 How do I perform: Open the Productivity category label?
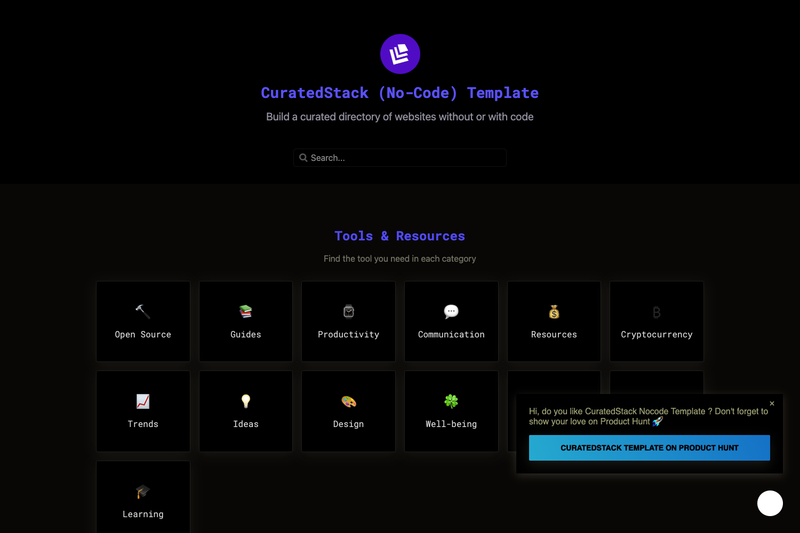(348, 335)
